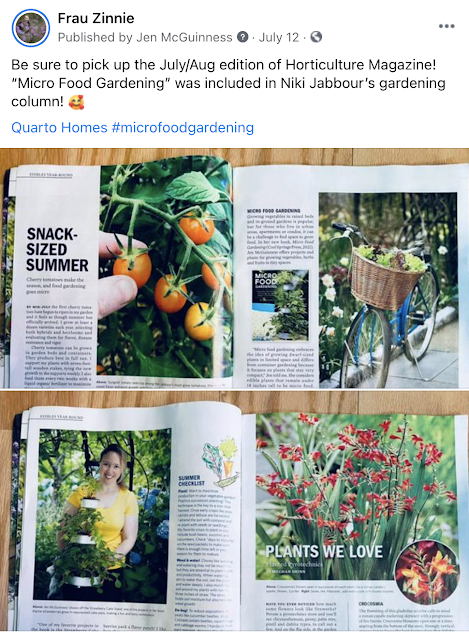Open the Quarto Homes link
Viewport: 469px width, 640px height.
[59, 127]
